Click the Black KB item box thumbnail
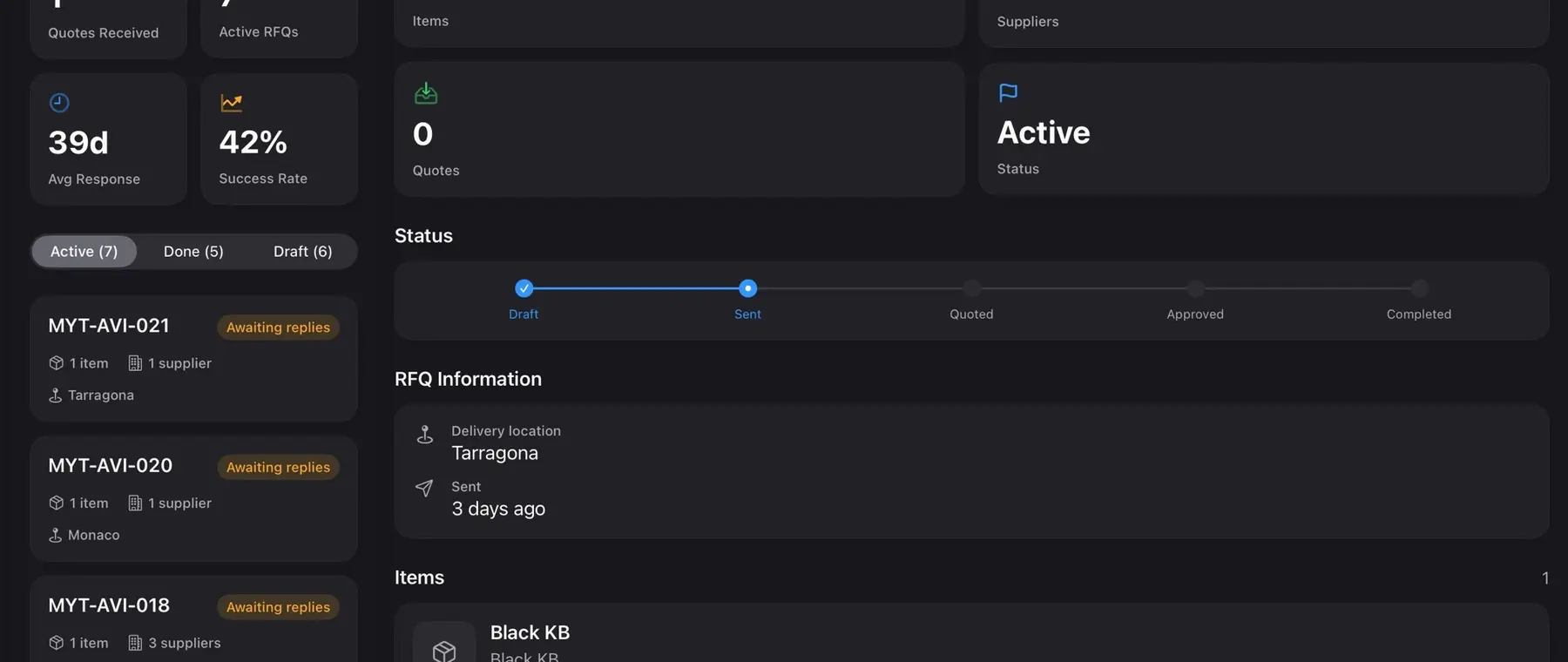The height and width of the screenshot is (662, 1568). pos(444,642)
